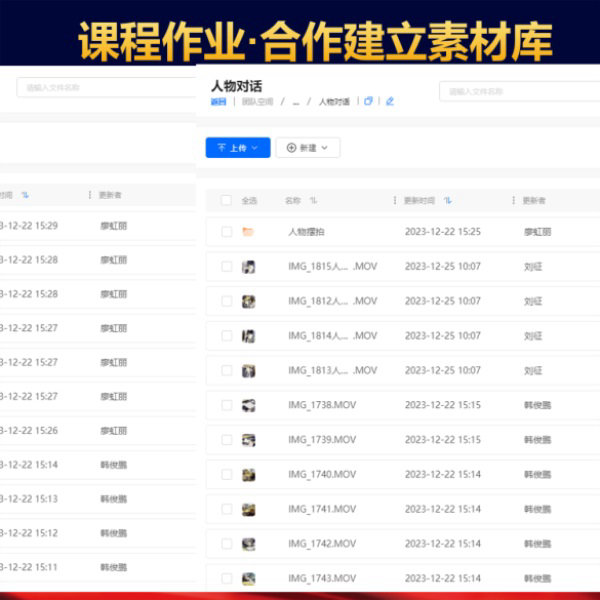Open the 人物摆拍 folder icon
Image resolution: width=600 pixels, height=600 pixels.
248,232
